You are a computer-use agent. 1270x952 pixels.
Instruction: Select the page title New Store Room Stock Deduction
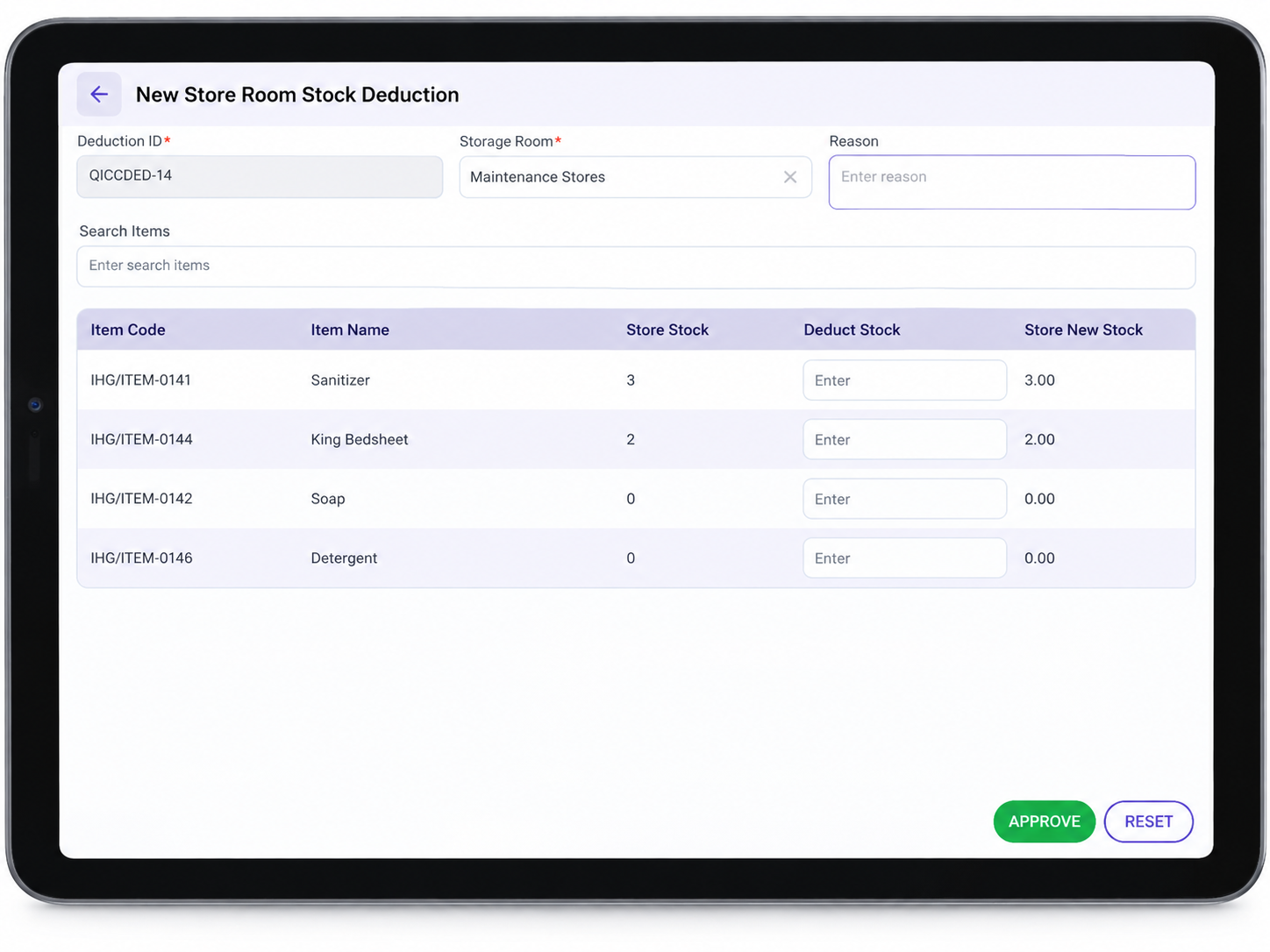297,95
